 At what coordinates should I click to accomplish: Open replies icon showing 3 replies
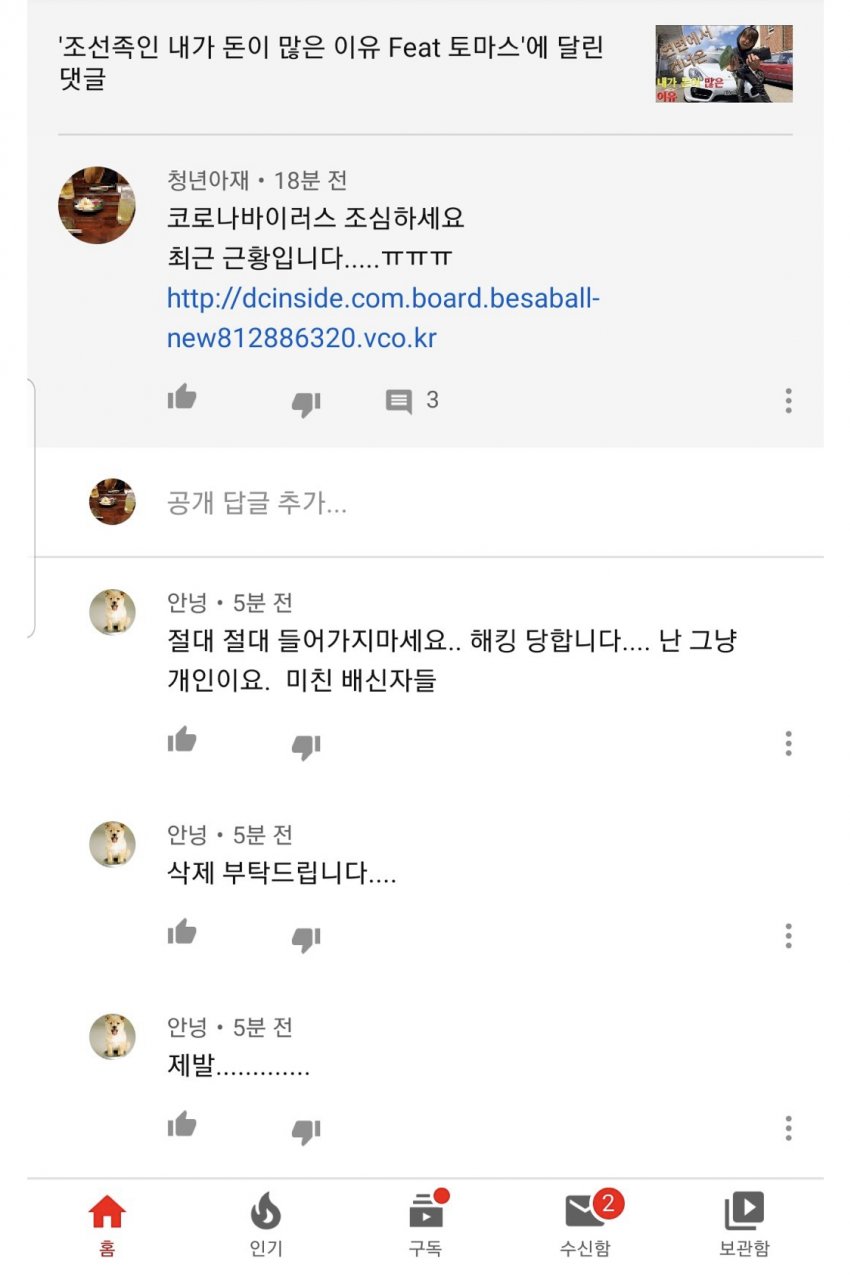tap(400, 401)
